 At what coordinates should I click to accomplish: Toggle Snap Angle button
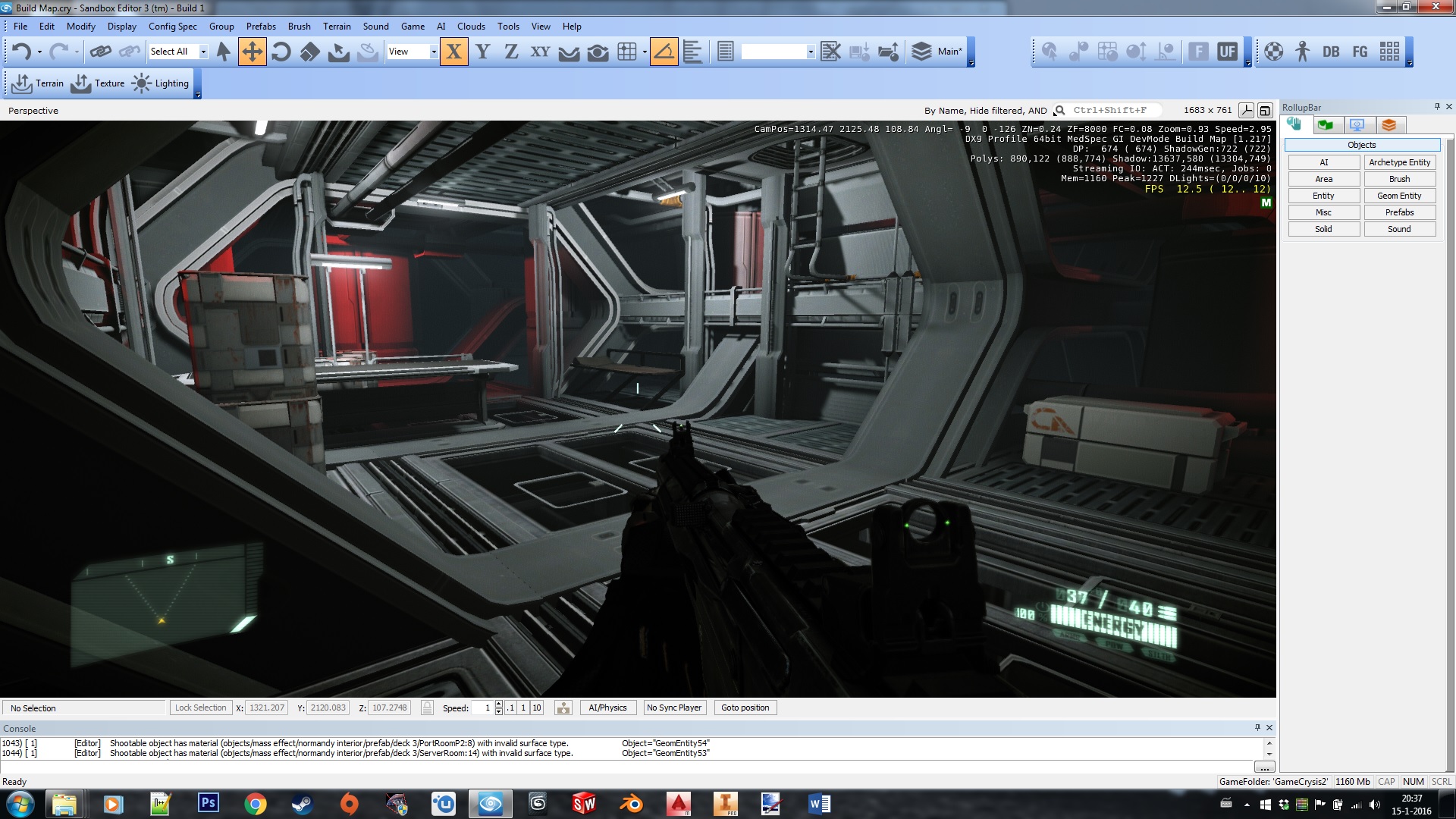(664, 52)
